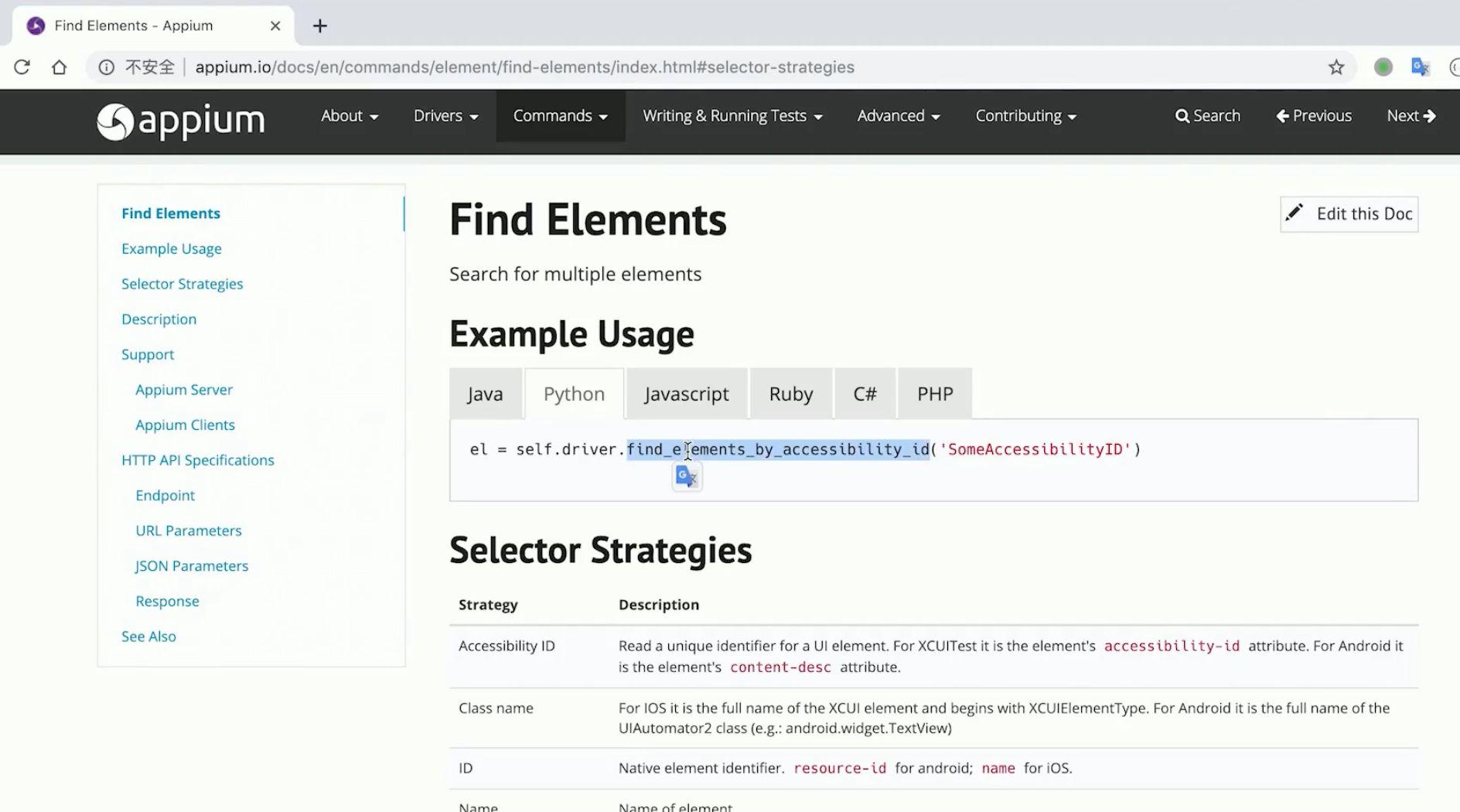Go to Appium Clients sidebar entry

click(x=185, y=425)
